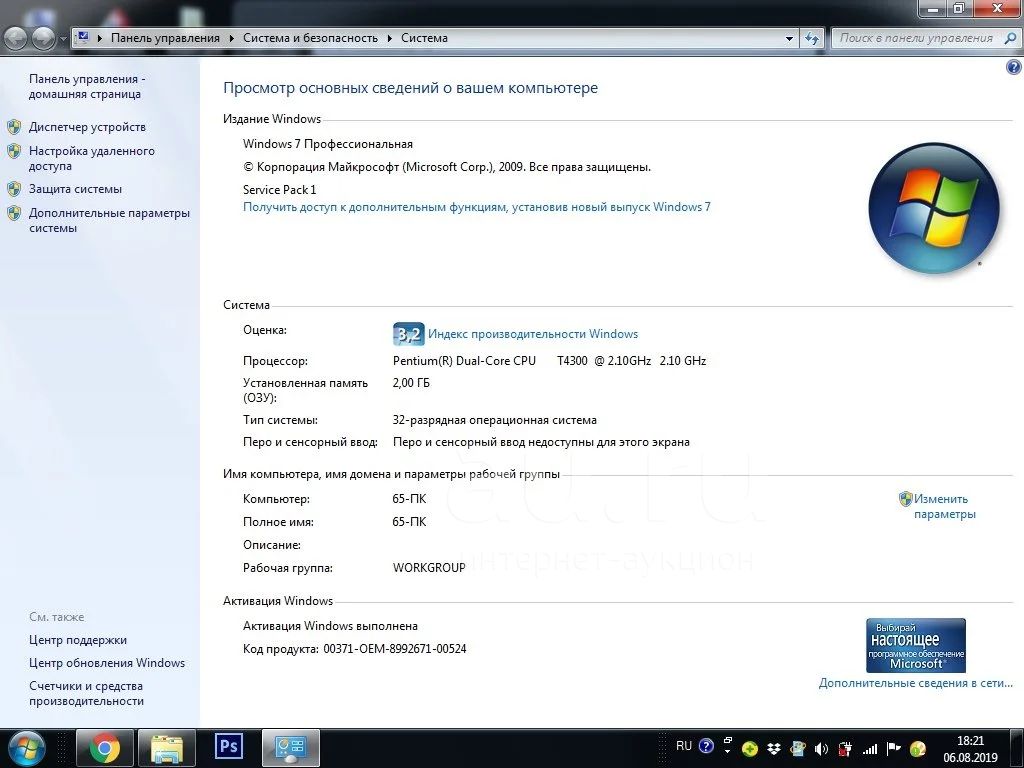Open Windows Explorer from taskbar

tap(167, 748)
